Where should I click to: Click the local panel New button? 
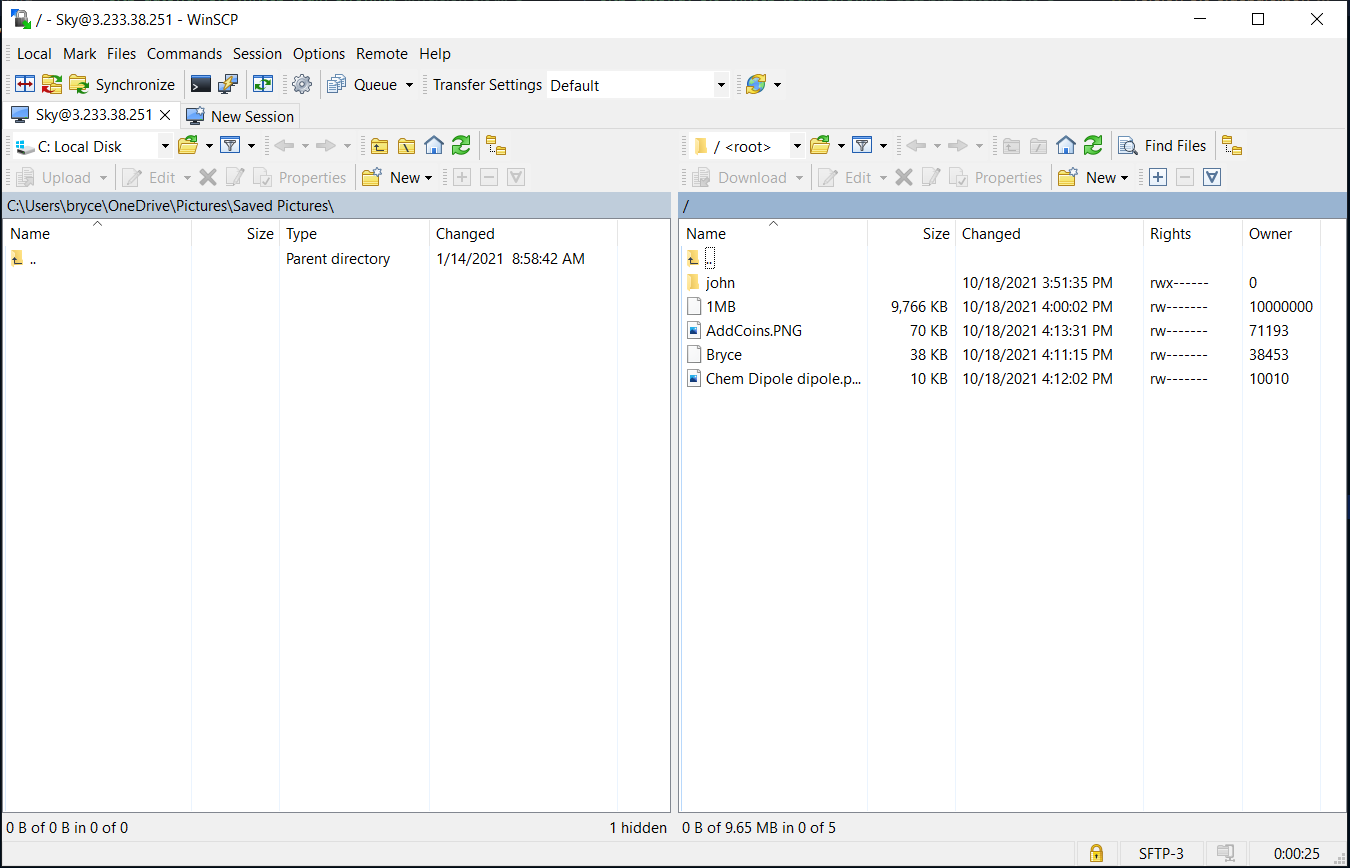coord(397,178)
